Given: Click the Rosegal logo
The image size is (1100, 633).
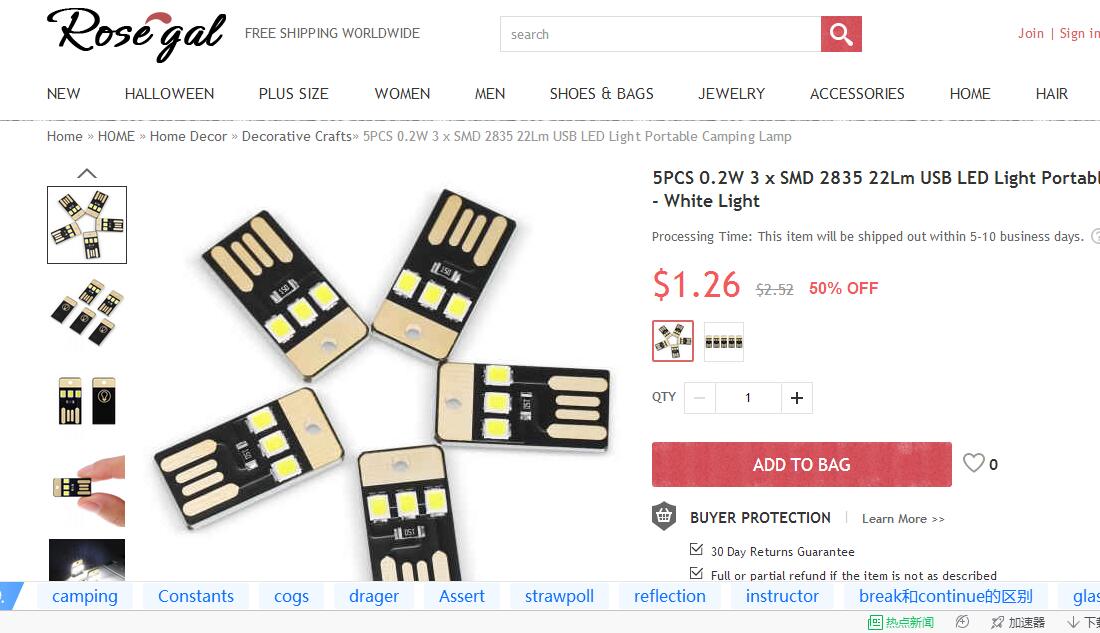Looking at the screenshot, I should (x=136, y=34).
